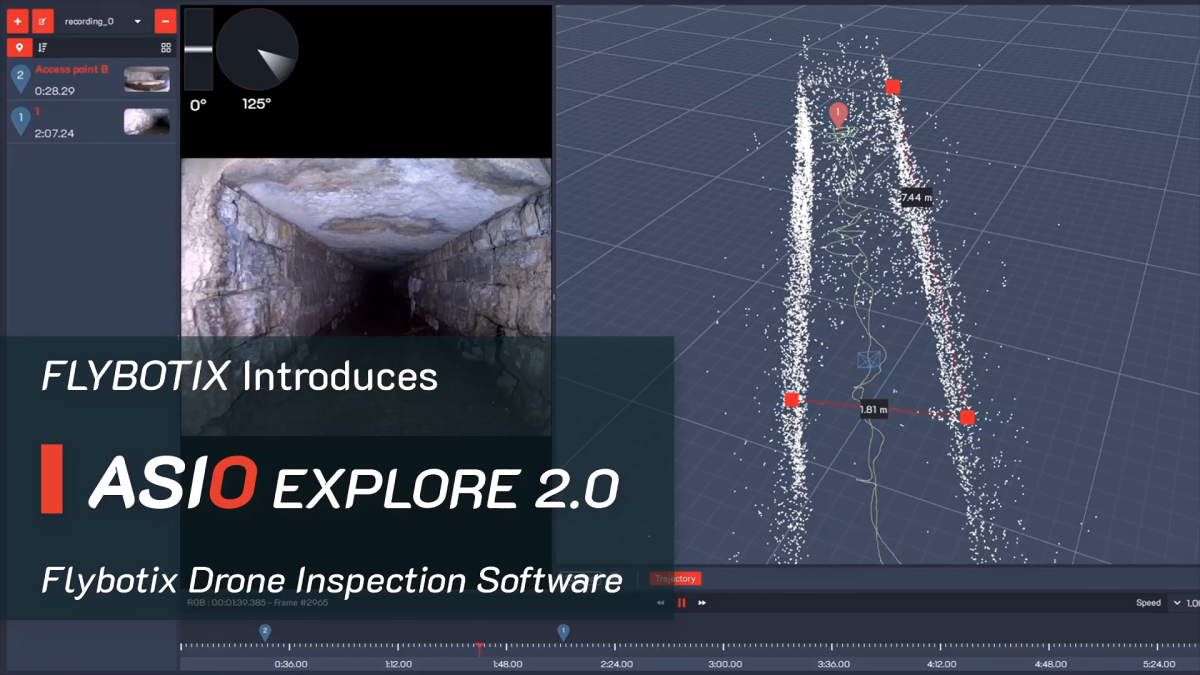This screenshot has width=1200, height=675.
Task: Toggle the point-of-interest pin filter
Action: coord(18,47)
